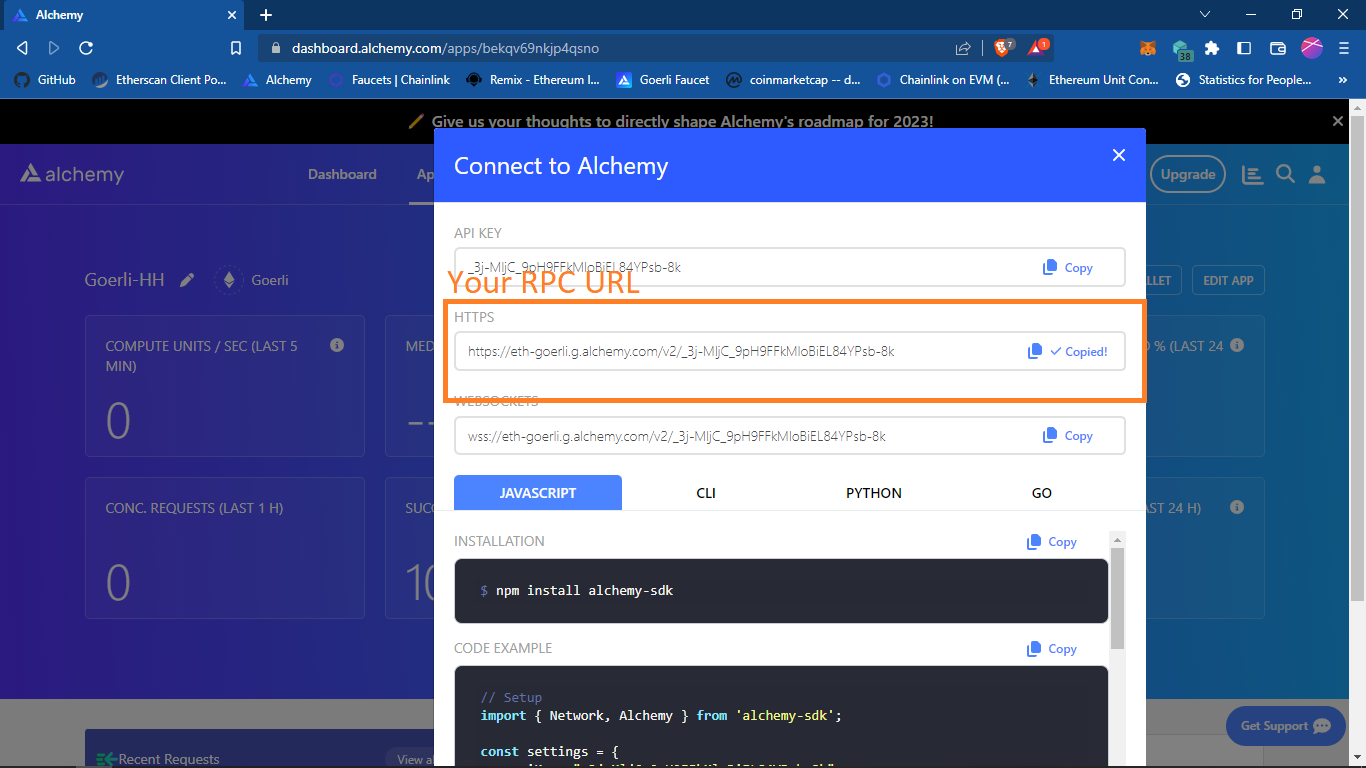Toggle the browser sidebar icon
The height and width of the screenshot is (768, 1366).
click(x=1244, y=48)
